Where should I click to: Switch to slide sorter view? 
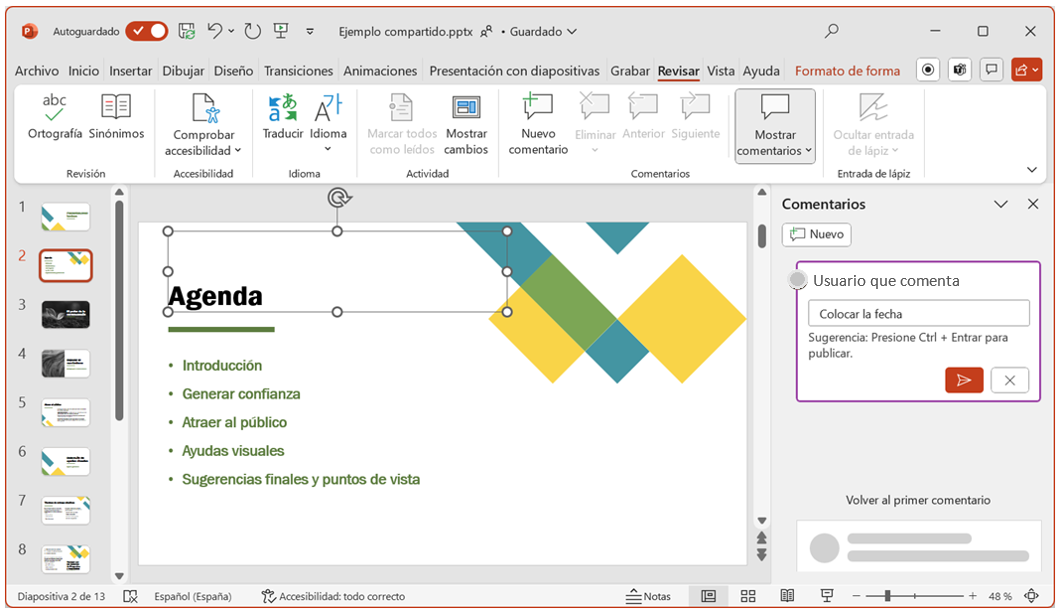pos(748,596)
